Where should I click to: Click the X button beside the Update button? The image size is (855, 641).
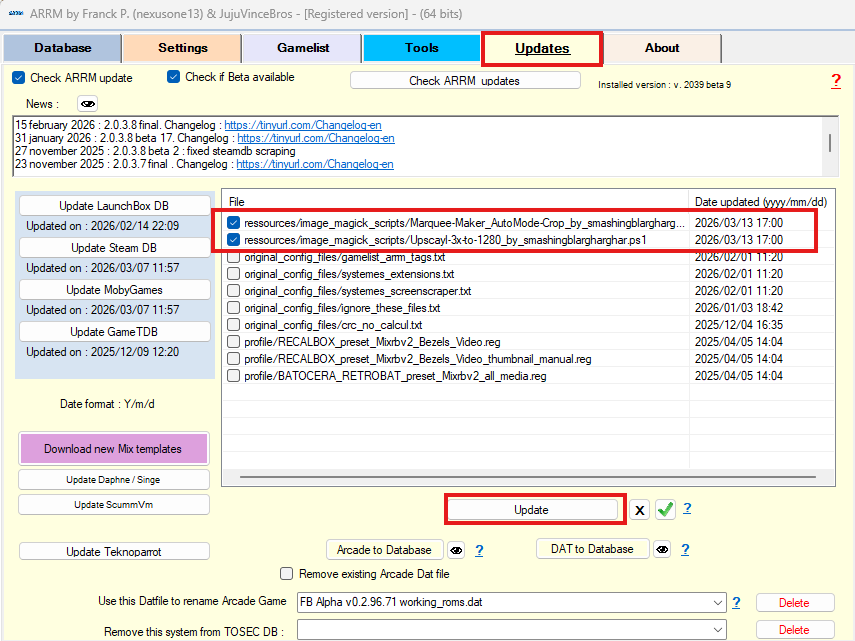640,510
